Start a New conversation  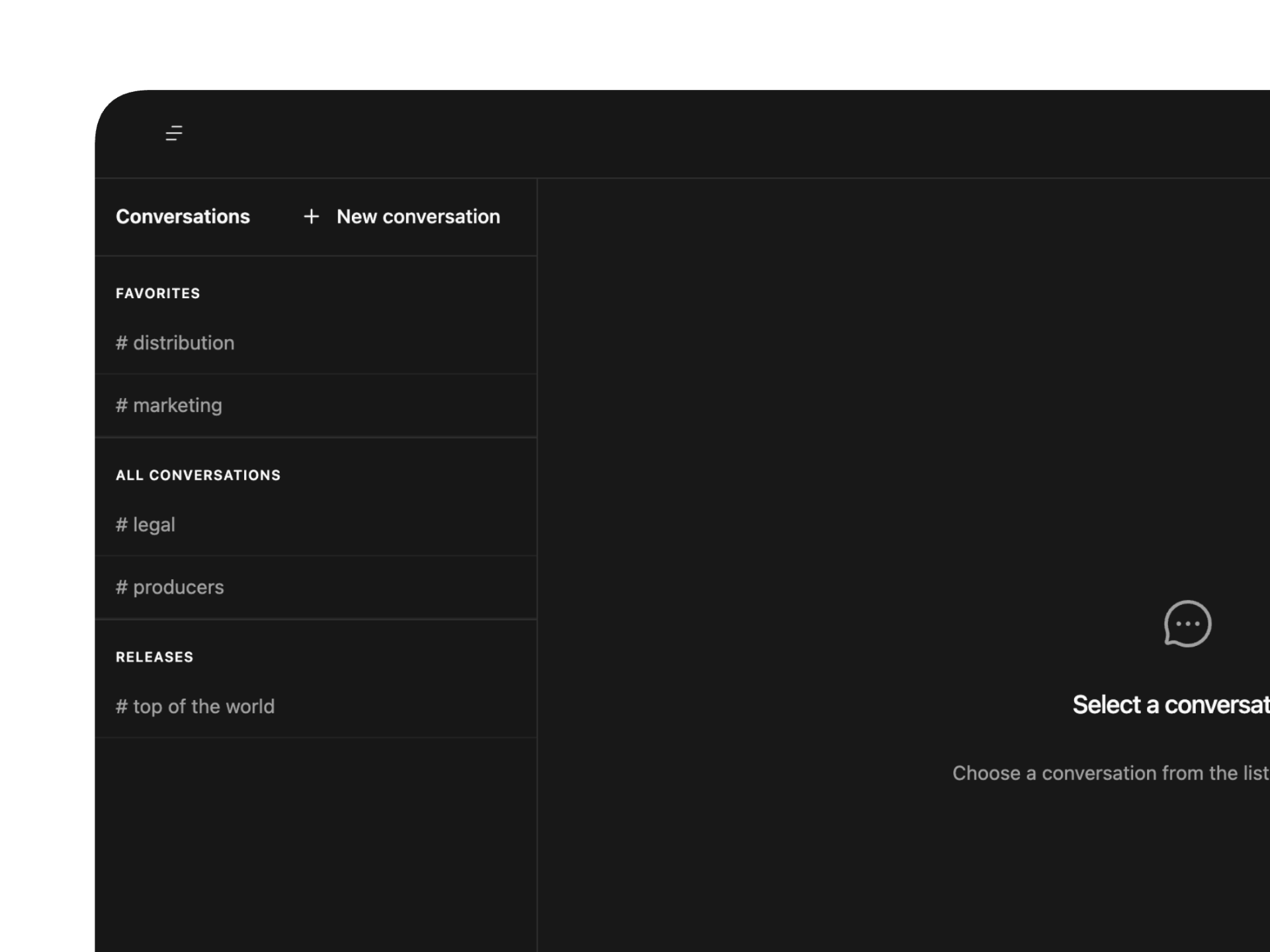click(x=417, y=217)
